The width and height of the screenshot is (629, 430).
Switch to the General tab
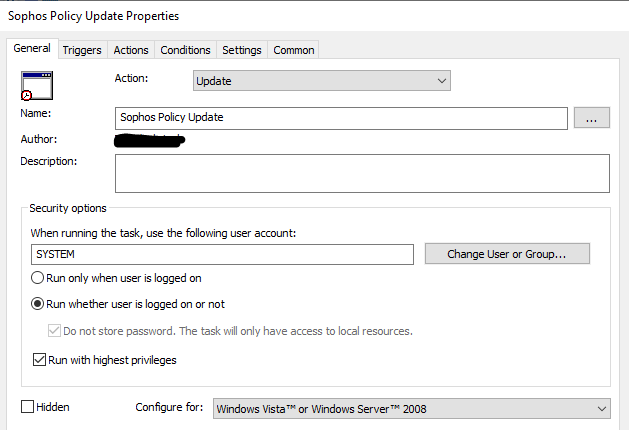pos(32,49)
